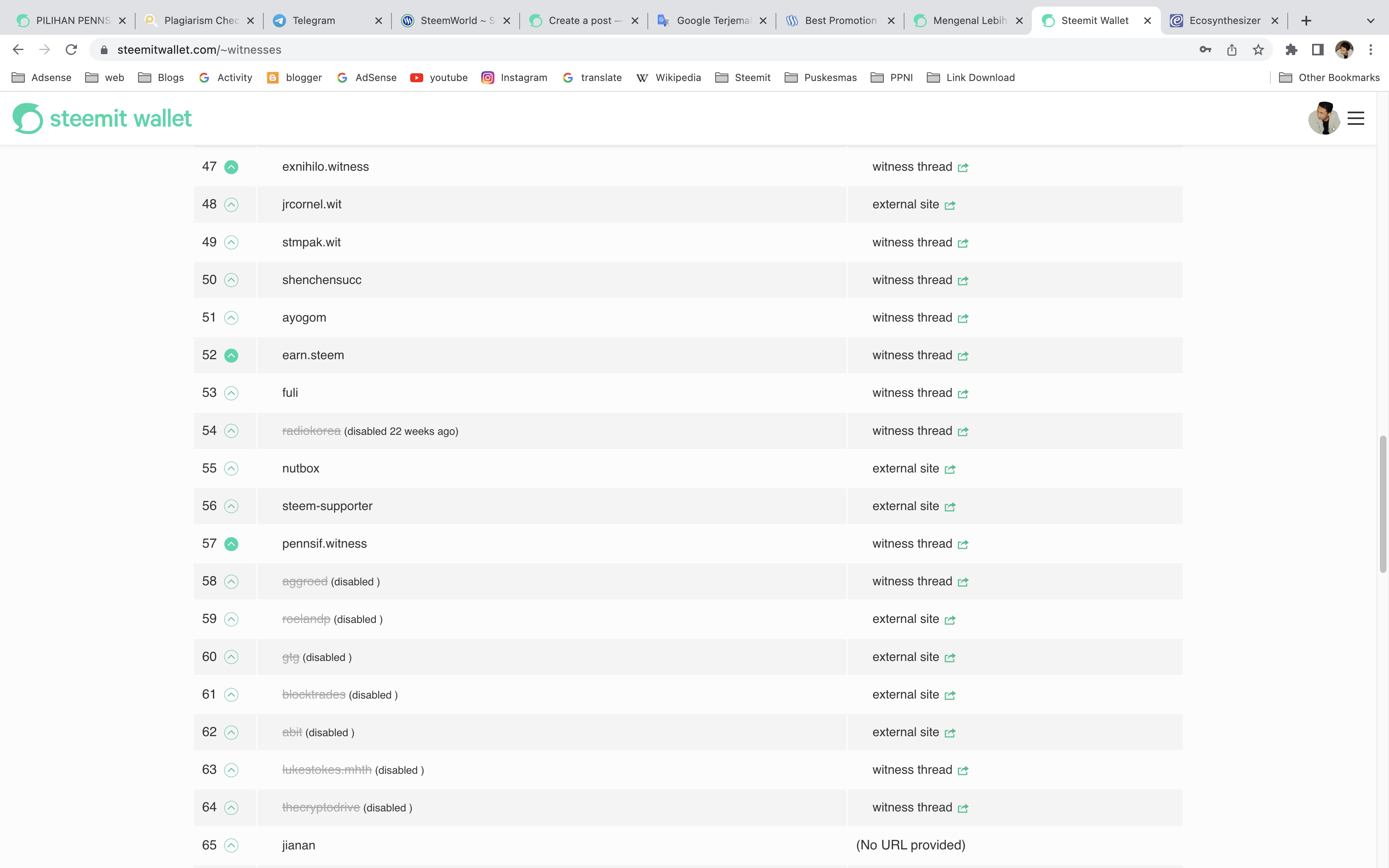Viewport: 1389px width, 868px height.
Task: Close the Steemit Wallet tab
Action: click(1147, 21)
